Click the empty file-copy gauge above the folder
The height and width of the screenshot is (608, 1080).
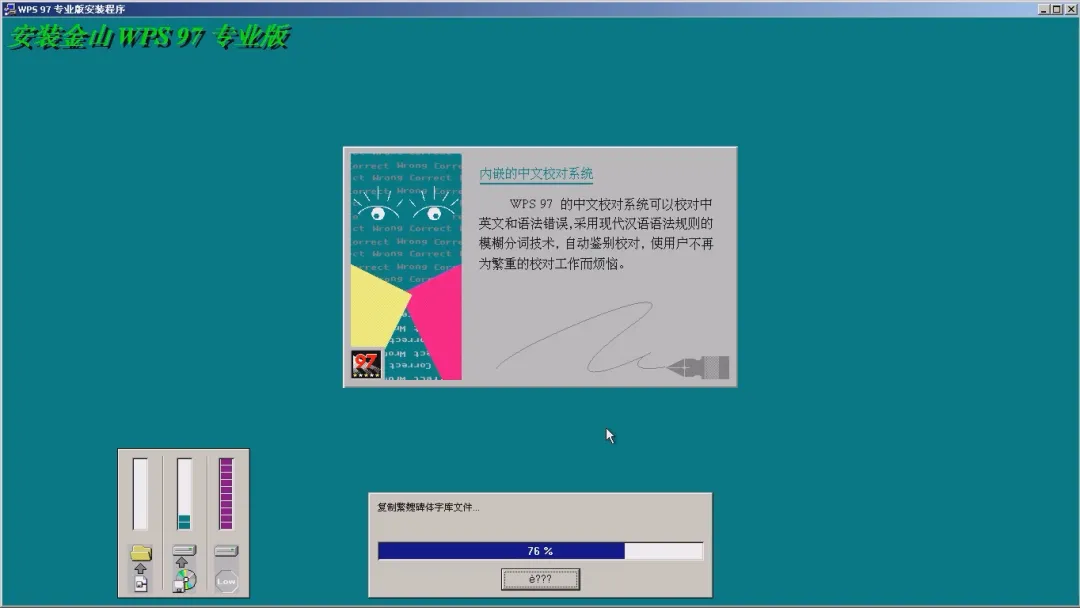(140, 494)
